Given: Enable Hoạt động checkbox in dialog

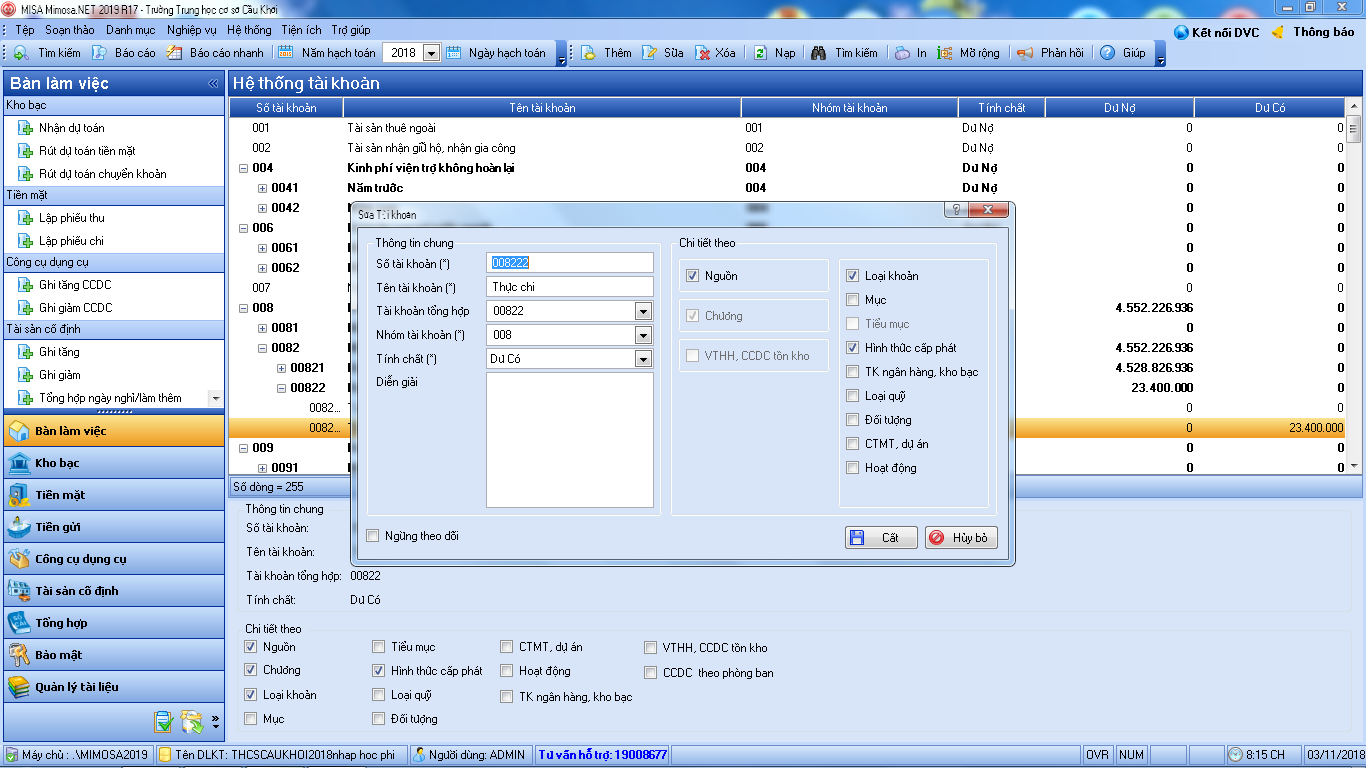Looking at the screenshot, I should pyautogui.click(x=852, y=468).
